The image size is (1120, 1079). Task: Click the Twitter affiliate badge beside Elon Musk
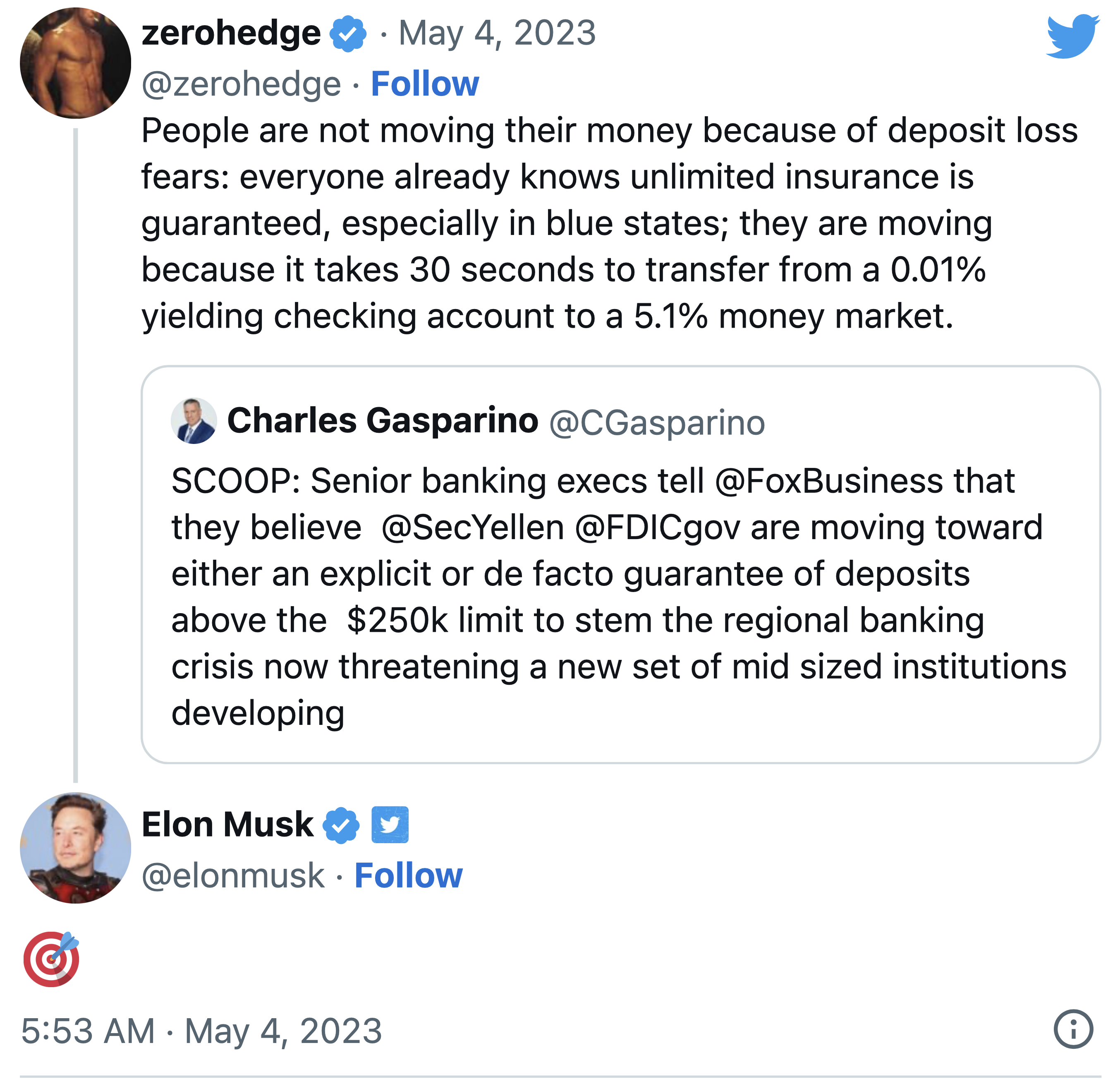(390, 825)
